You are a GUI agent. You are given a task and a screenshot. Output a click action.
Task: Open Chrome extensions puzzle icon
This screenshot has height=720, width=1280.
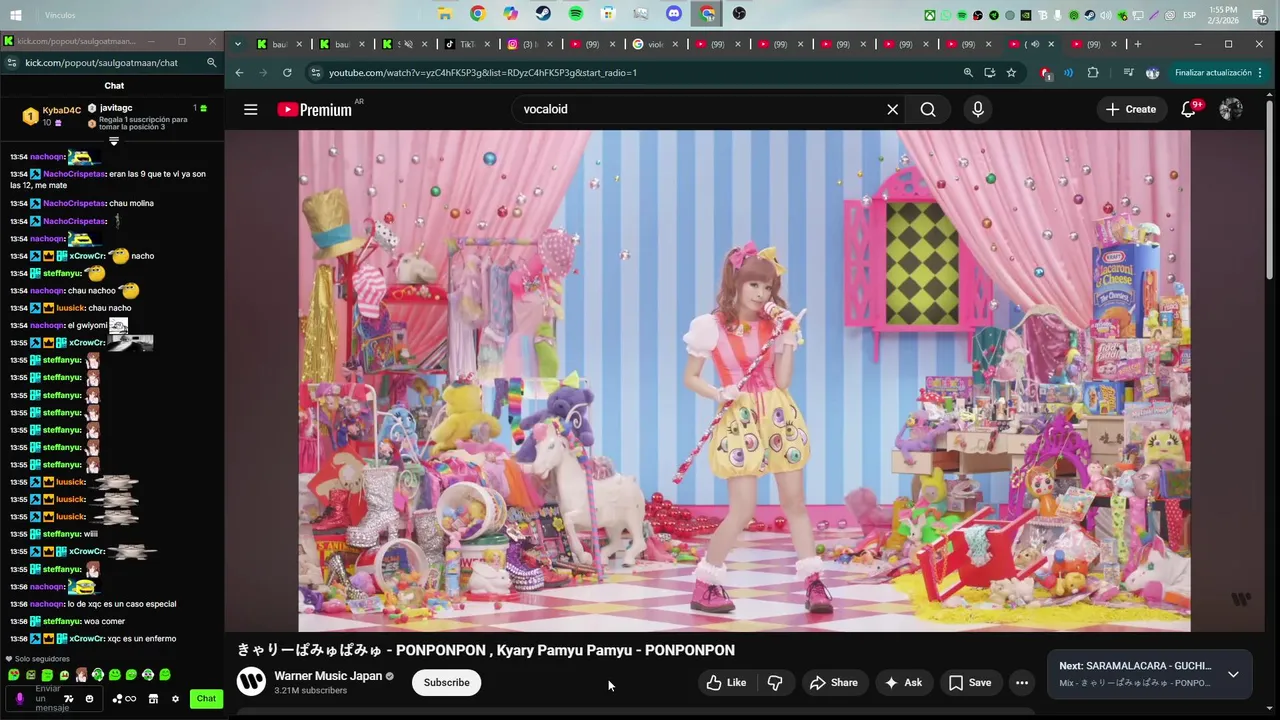1093,73
